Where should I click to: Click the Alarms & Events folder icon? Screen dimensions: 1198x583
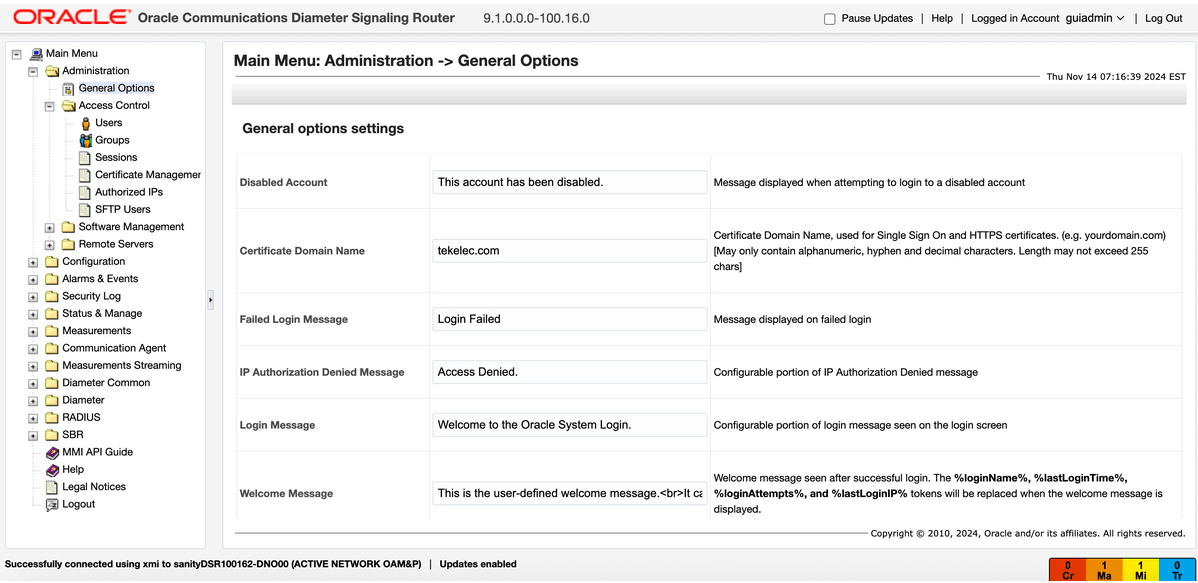tap(51, 279)
